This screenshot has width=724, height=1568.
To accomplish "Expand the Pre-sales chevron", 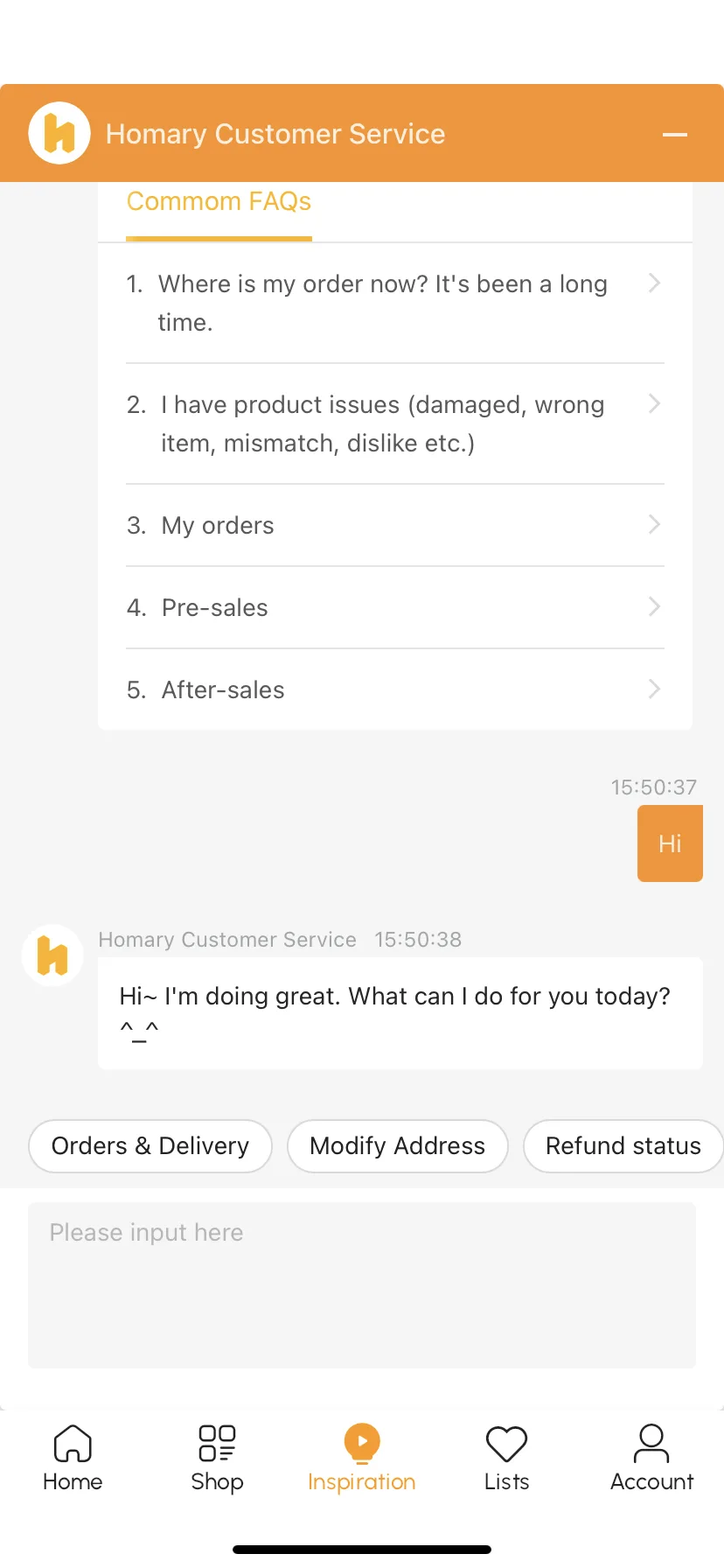I will coord(654,606).
